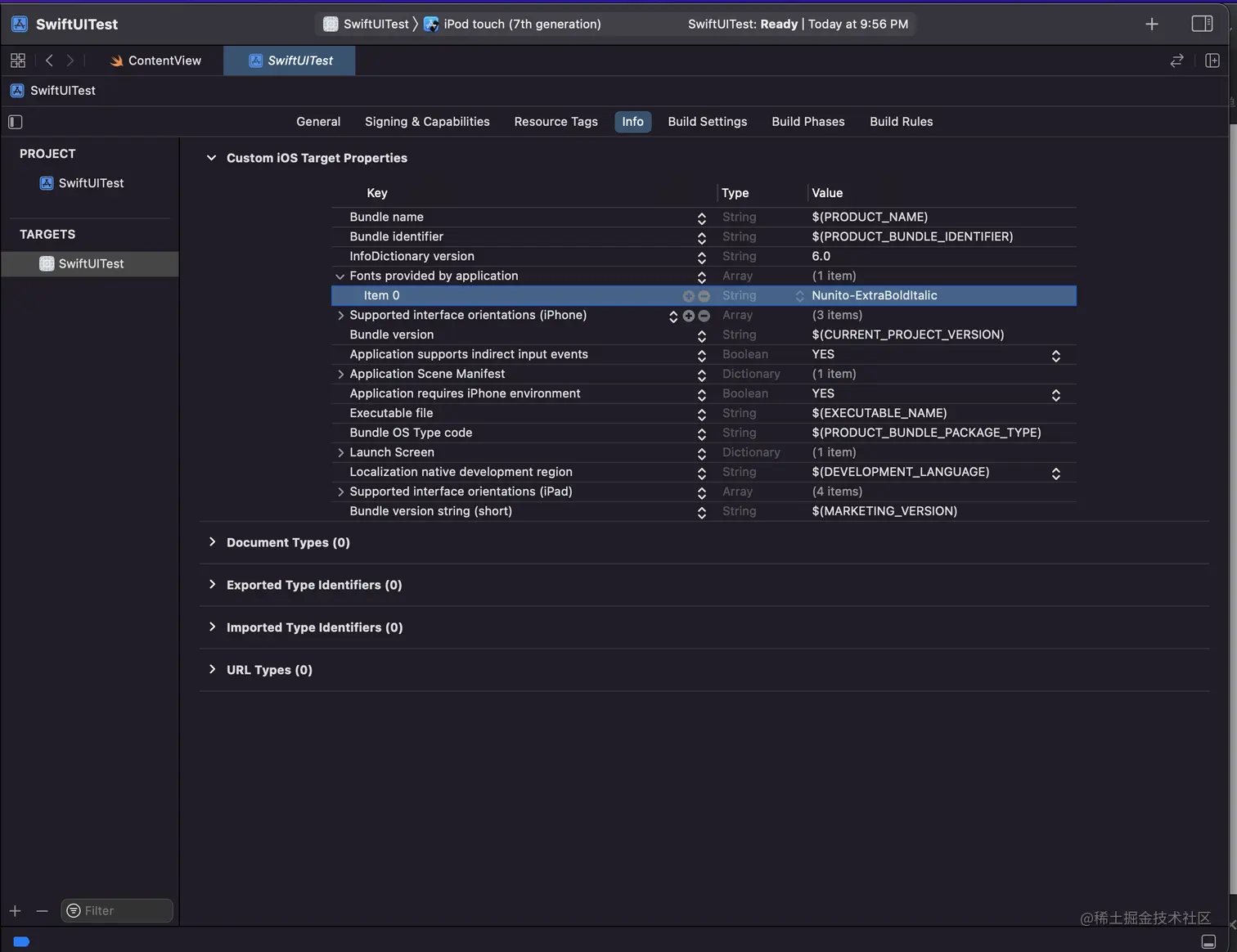Screen dimensions: 1237x952
Task: Expand Supported interface orientations (iPad)
Action: (340, 492)
